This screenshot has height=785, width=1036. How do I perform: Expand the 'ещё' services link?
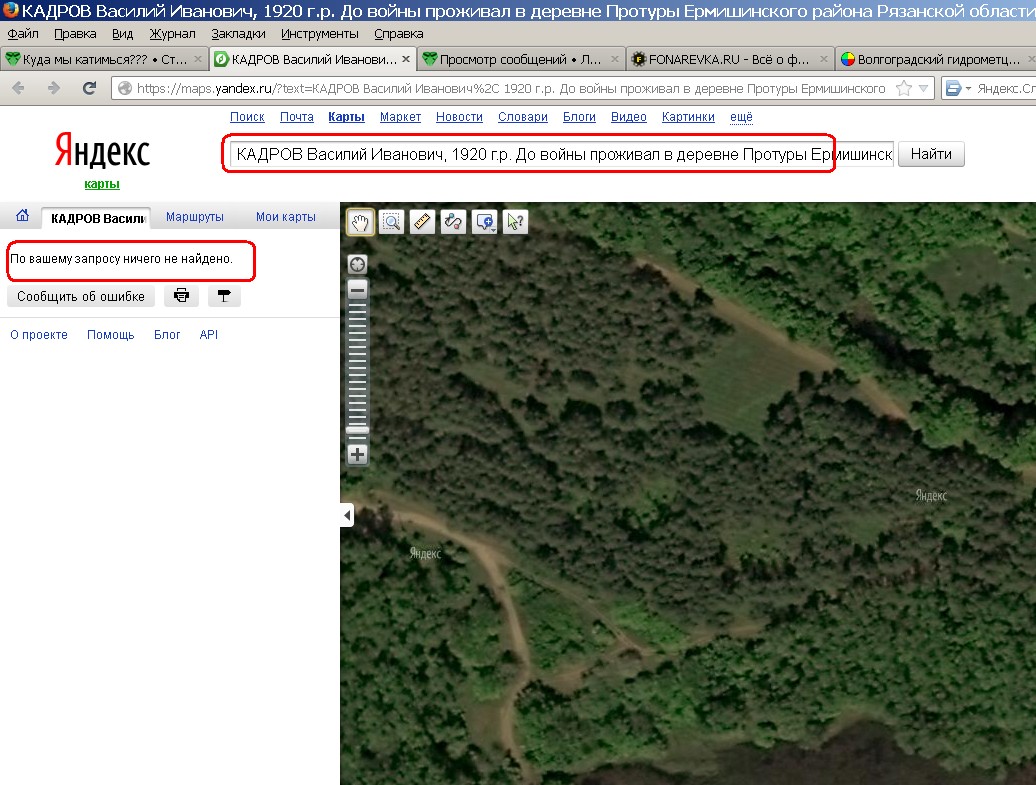741,117
